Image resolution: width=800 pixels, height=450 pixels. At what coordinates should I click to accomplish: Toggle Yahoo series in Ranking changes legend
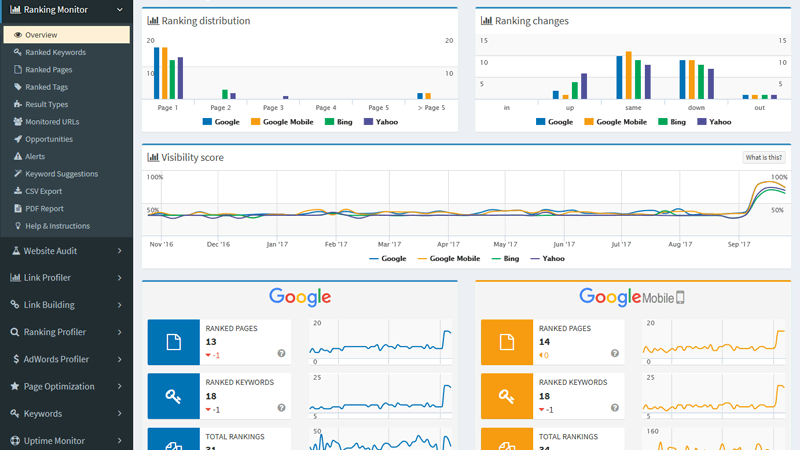[714, 122]
